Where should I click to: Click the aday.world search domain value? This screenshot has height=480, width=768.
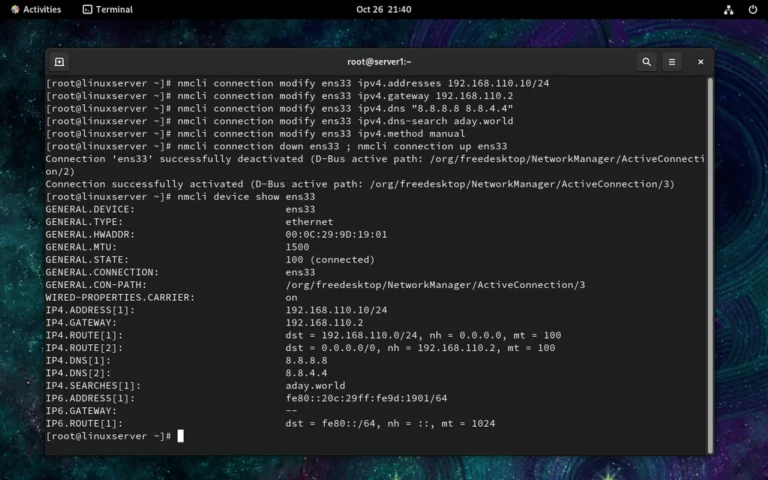click(315, 385)
